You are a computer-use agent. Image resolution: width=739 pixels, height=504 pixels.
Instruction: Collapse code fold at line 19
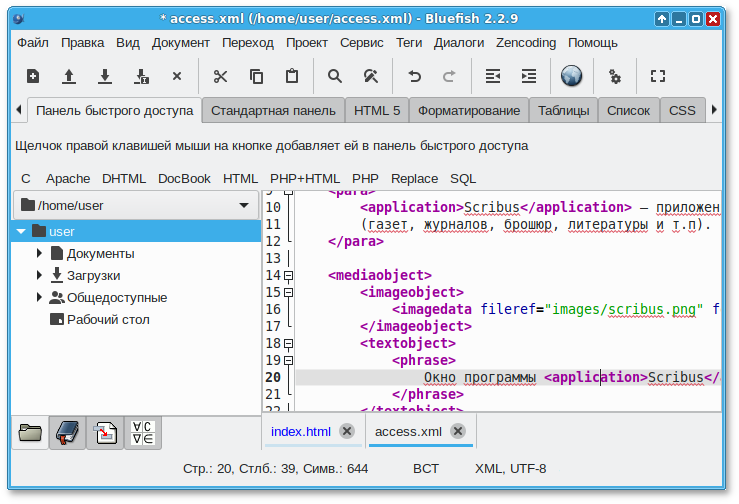(x=288, y=360)
